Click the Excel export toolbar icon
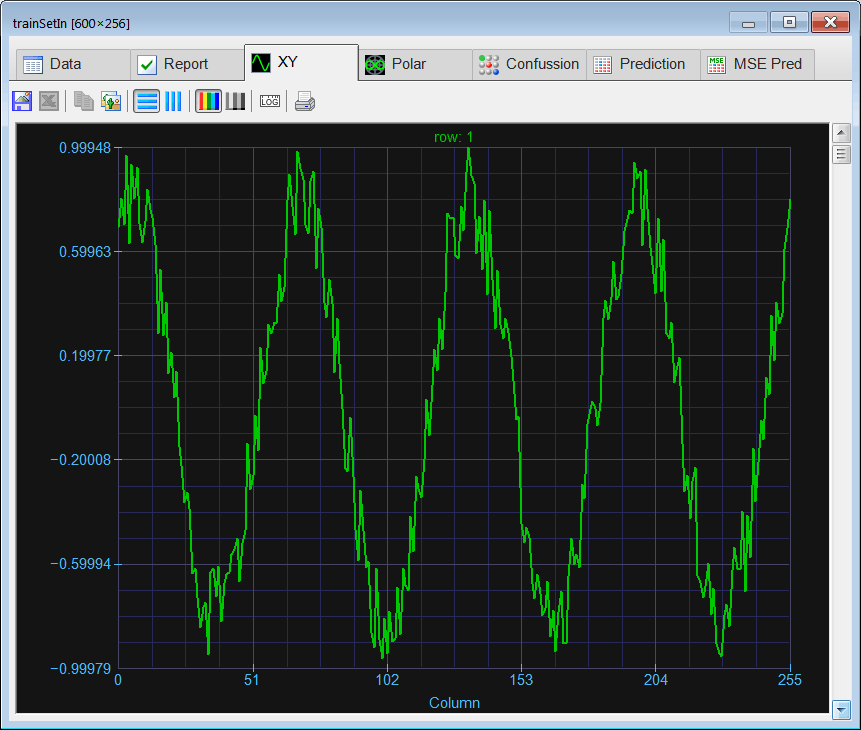 [49, 101]
